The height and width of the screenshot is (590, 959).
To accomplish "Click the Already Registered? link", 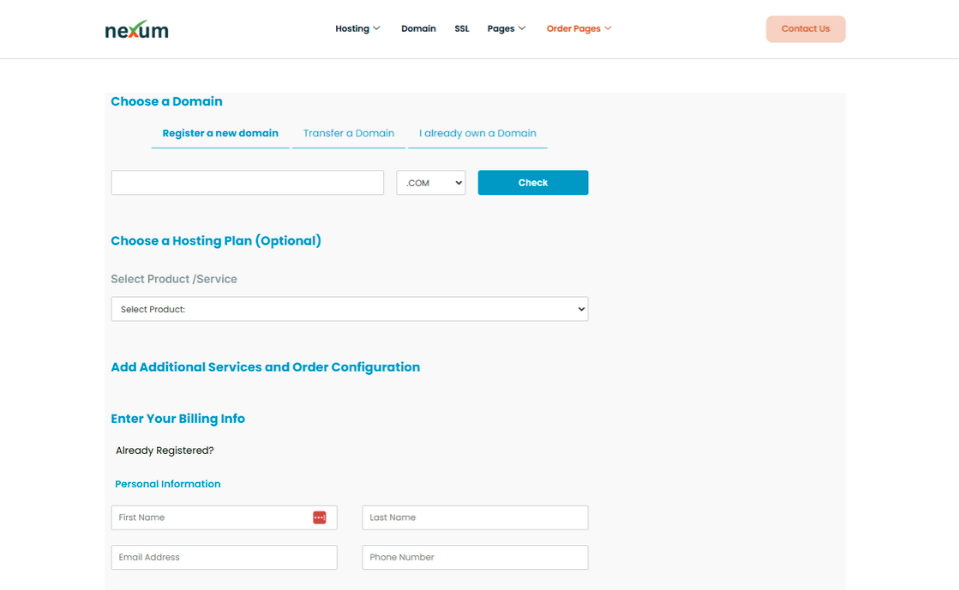I will point(165,451).
